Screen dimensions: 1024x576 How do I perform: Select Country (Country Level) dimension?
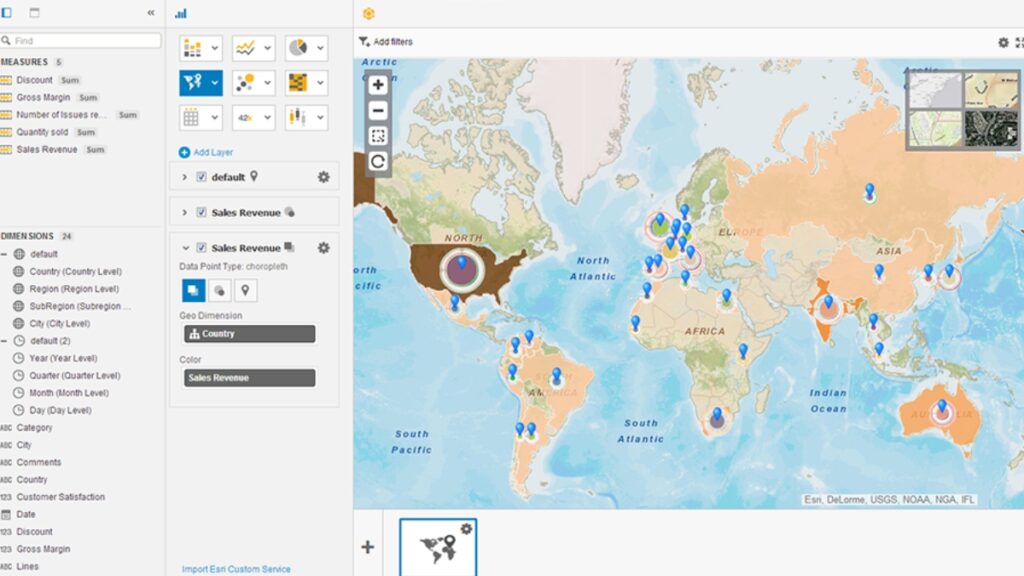click(75, 271)
